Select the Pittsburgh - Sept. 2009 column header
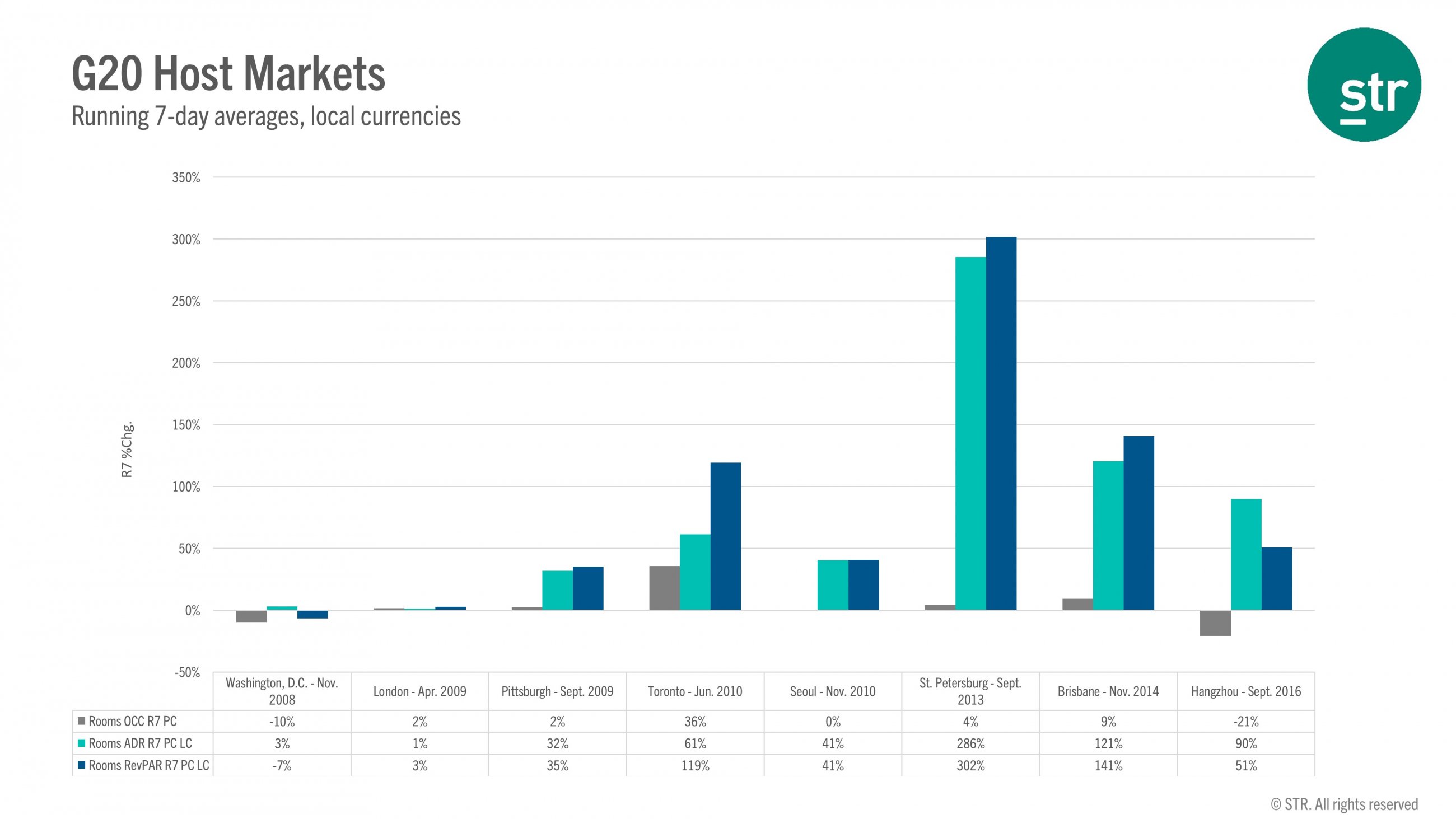 click(557, 691)
